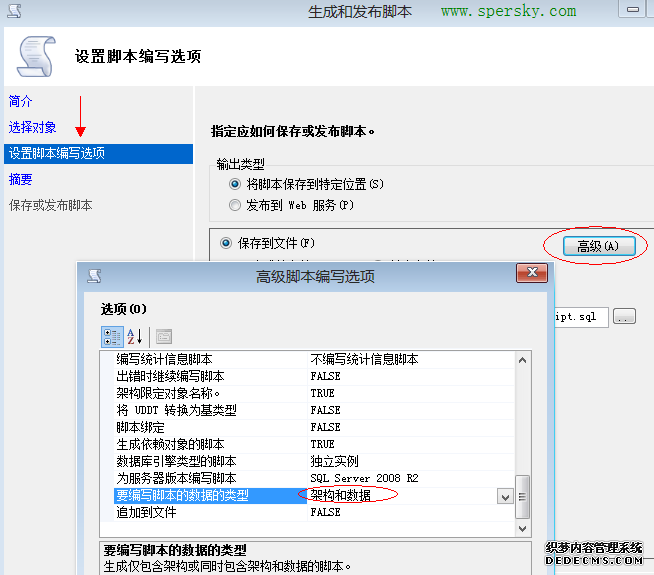
Task: Click the advanced options dialog title icon
Action: [94, 276]
